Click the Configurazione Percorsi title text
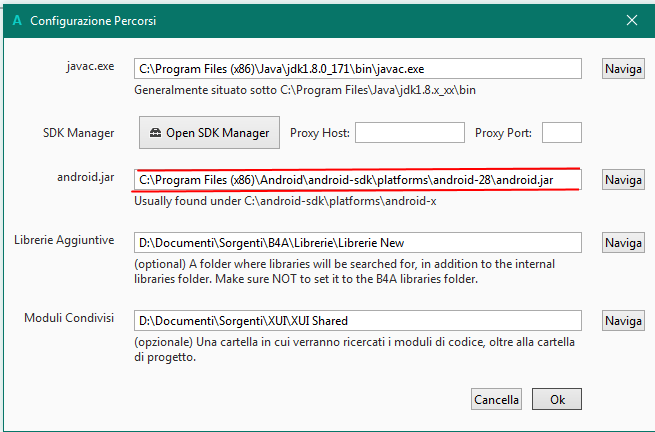The image size is (655, 432). (x=92, y=20)
